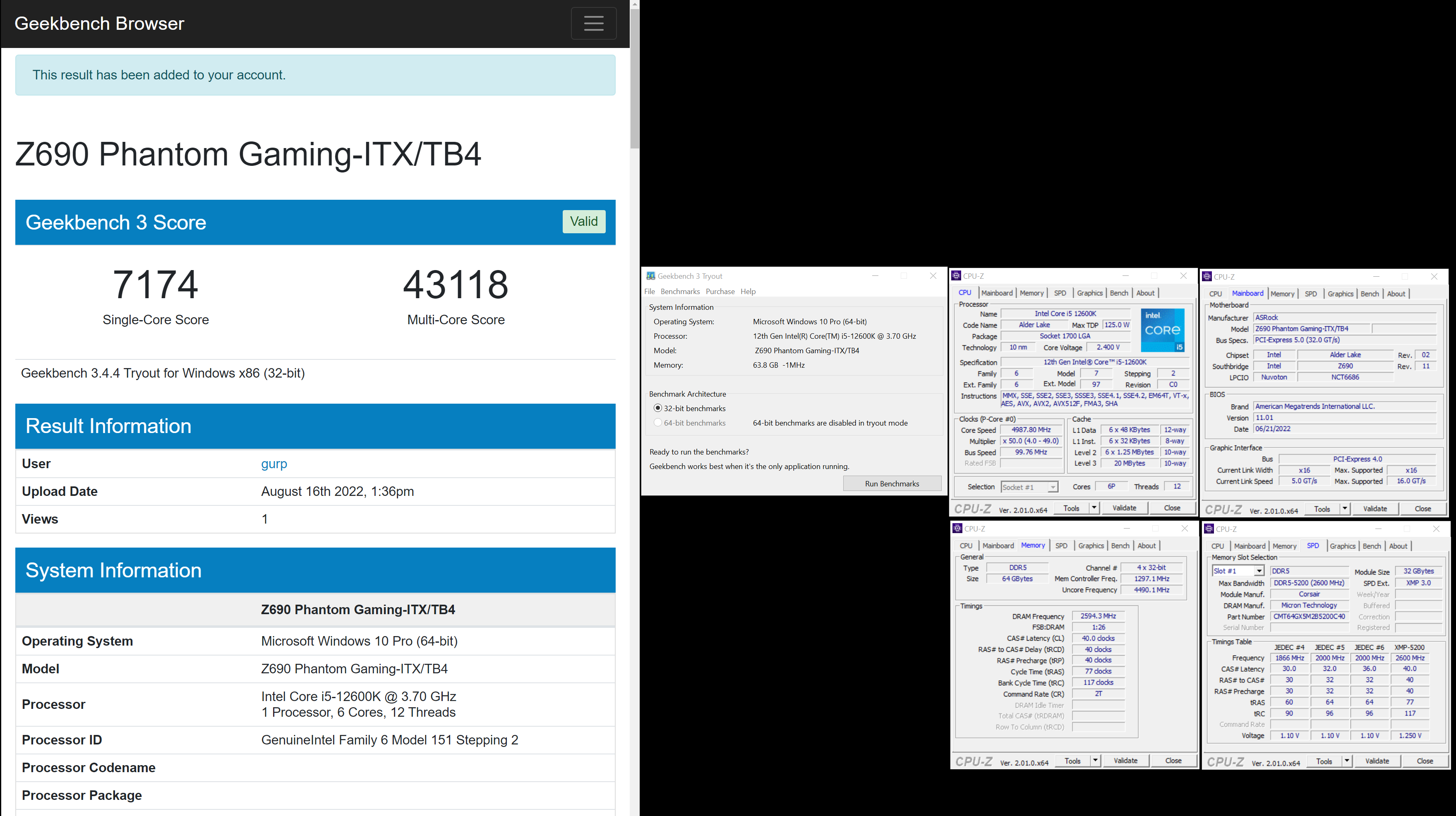1456x816 pixels.
Task: Open Help menu in Geekbench 3 Tryout
Action: point(748,292)
